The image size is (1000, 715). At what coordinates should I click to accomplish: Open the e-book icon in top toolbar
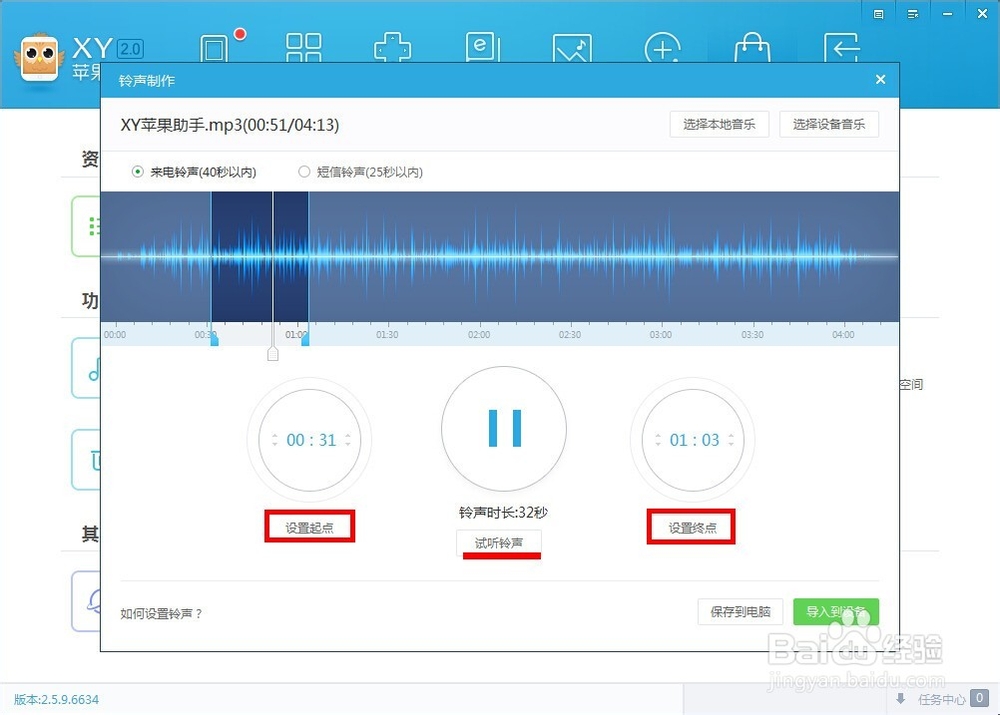[x=483, y=48]
